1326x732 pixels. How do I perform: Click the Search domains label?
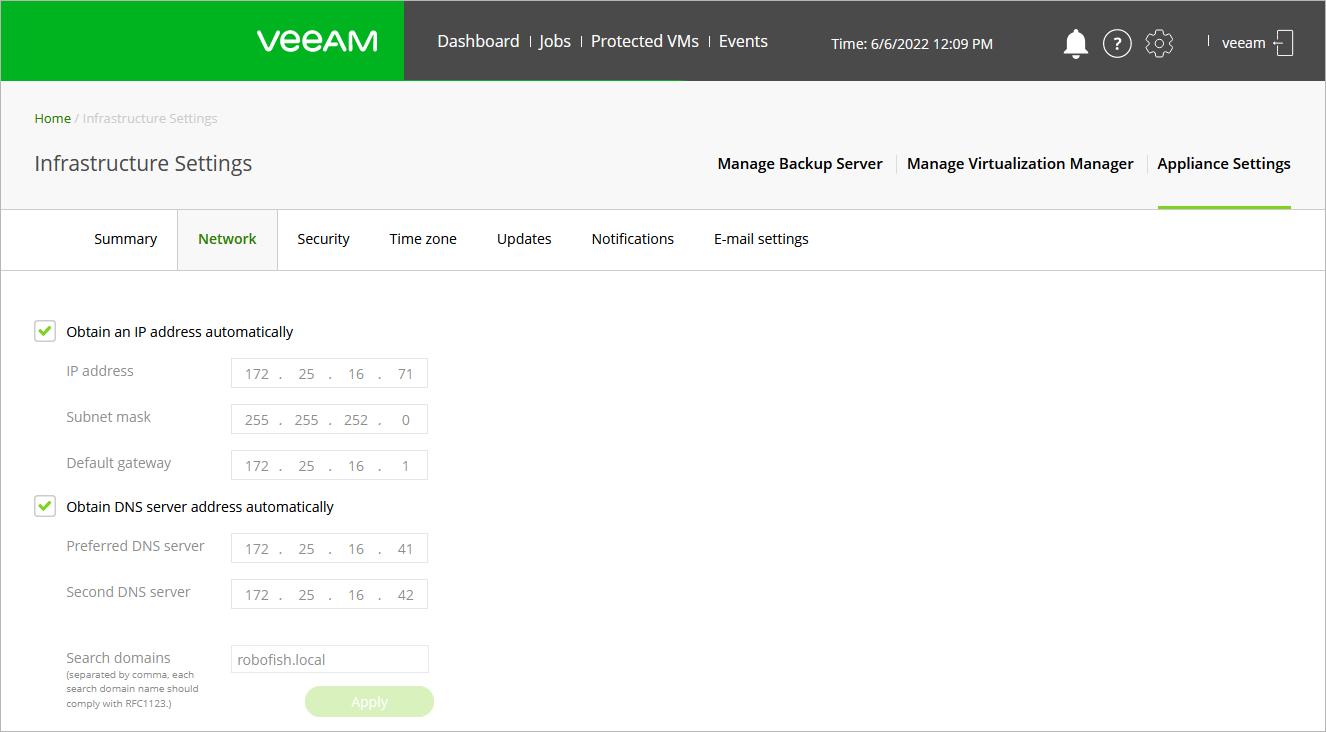click(118, 658)
